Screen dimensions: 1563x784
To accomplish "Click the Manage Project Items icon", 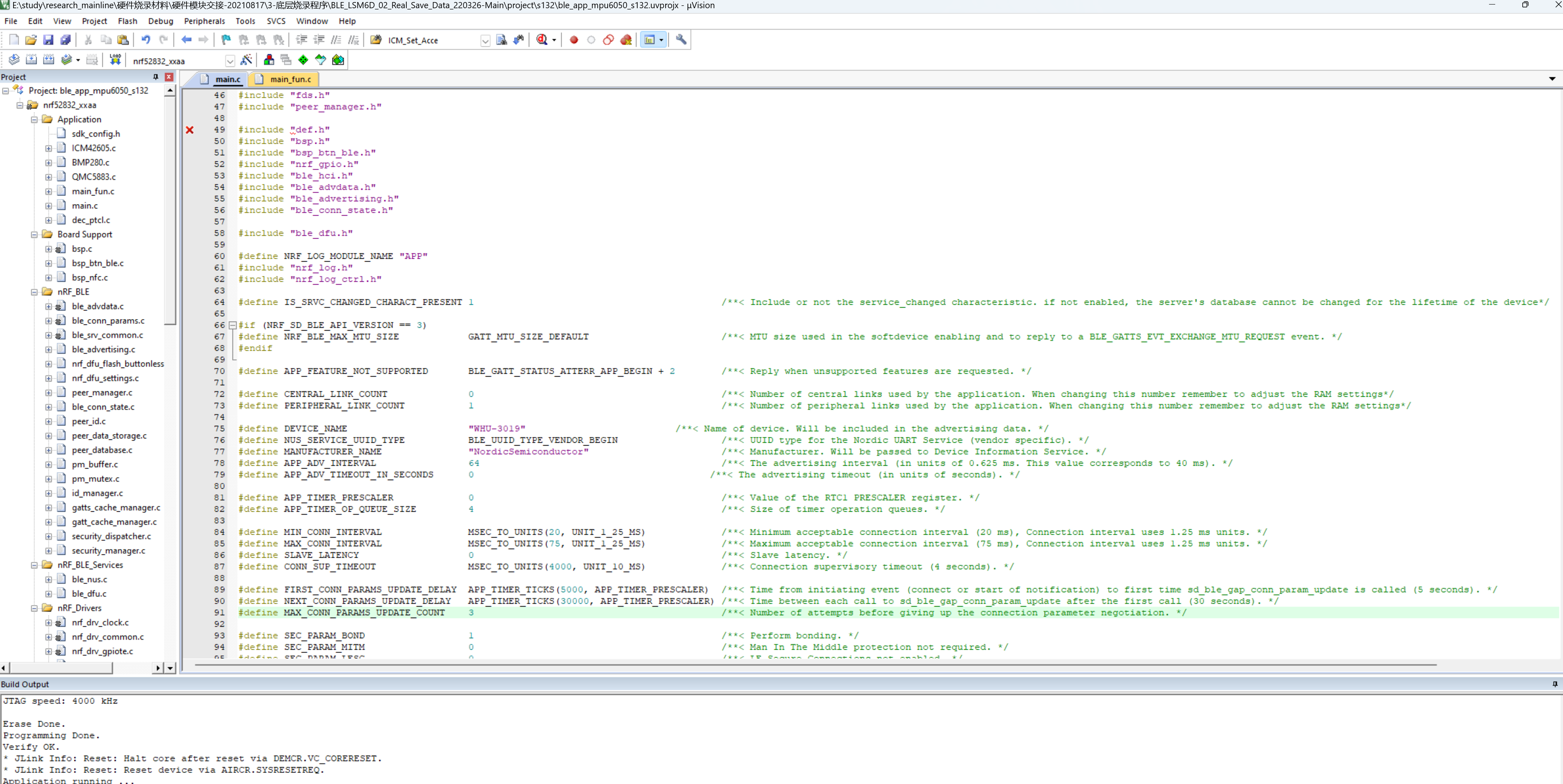I will point(269,60).
